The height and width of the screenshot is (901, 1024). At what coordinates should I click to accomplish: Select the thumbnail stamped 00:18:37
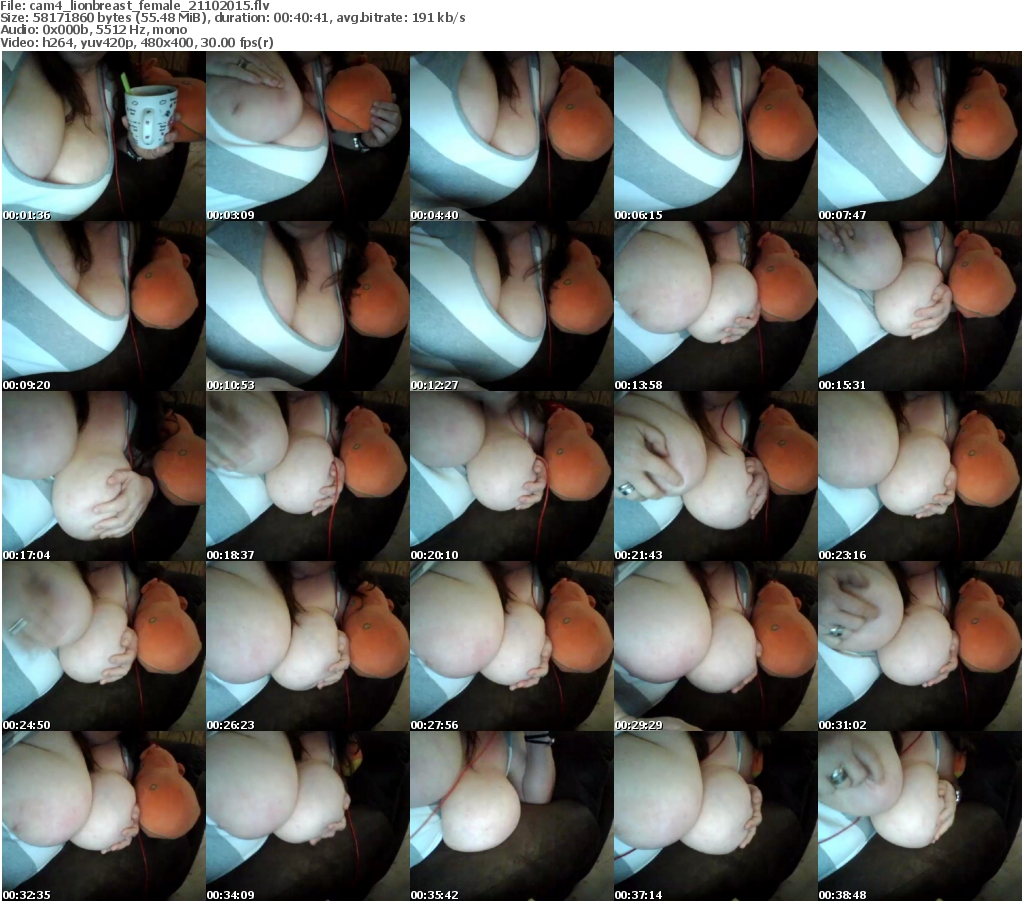pyautogui.click(x=308, y=476)
